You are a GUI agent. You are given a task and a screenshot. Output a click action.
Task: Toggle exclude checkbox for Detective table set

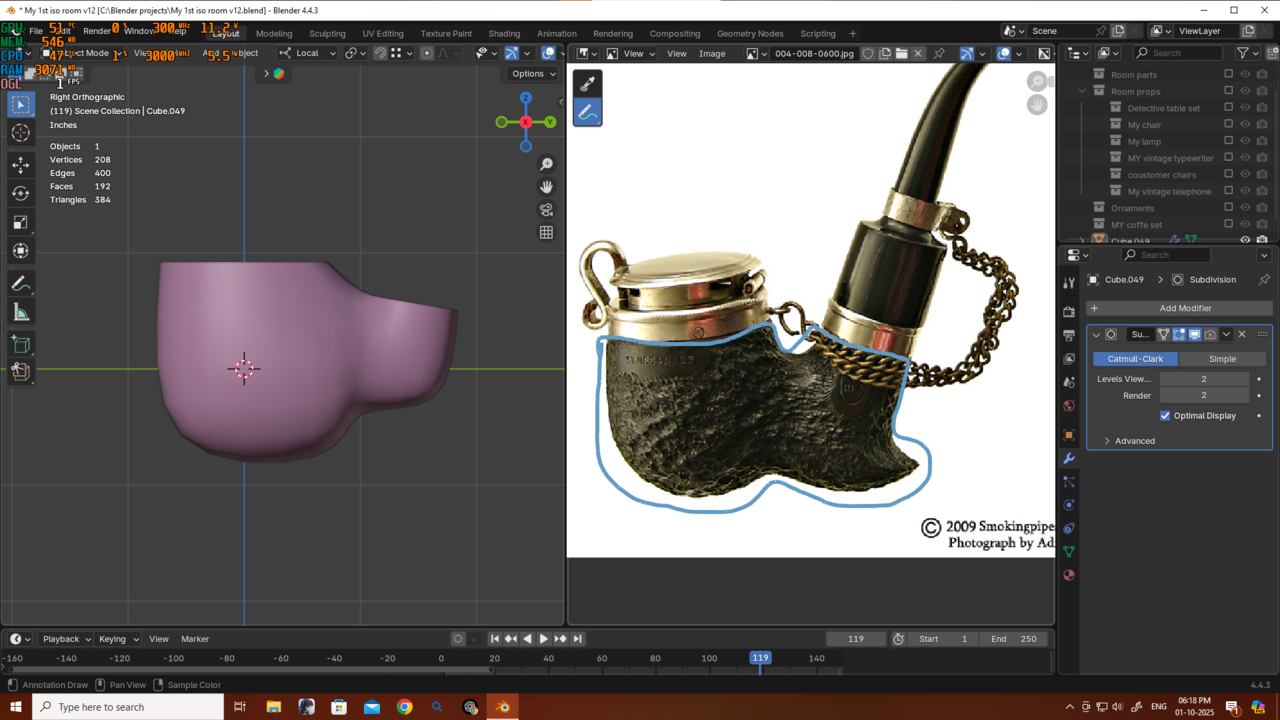point(1229,108)
